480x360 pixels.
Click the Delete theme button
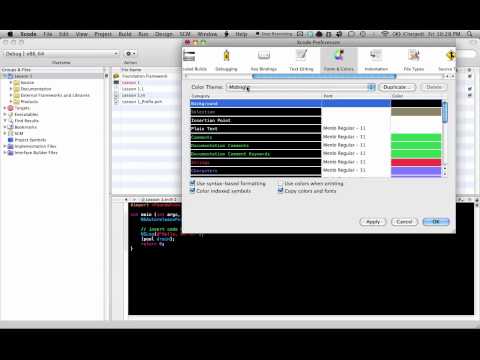pos(434,87)
